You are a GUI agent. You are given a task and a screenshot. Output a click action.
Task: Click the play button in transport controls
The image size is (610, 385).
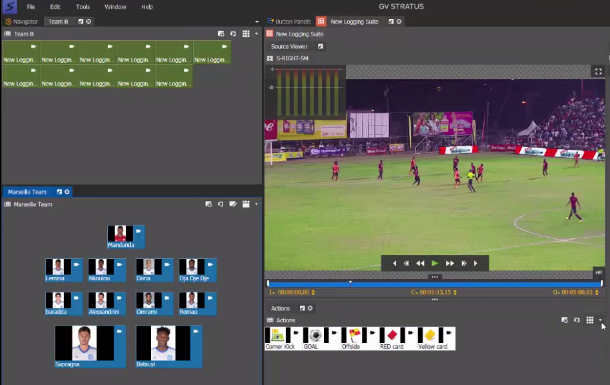pos(435,263)
